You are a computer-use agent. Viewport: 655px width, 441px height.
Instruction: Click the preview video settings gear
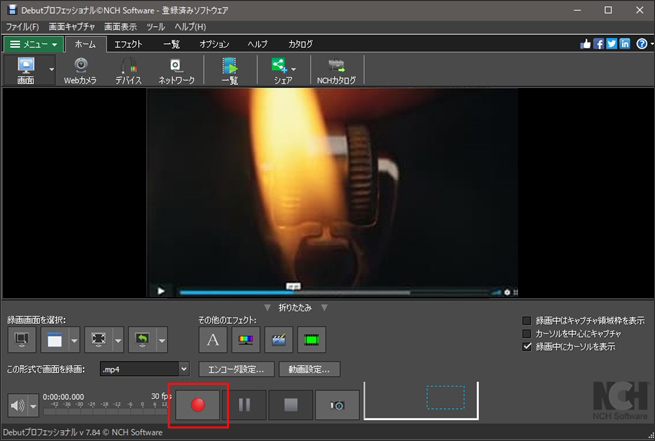(507, 292)
